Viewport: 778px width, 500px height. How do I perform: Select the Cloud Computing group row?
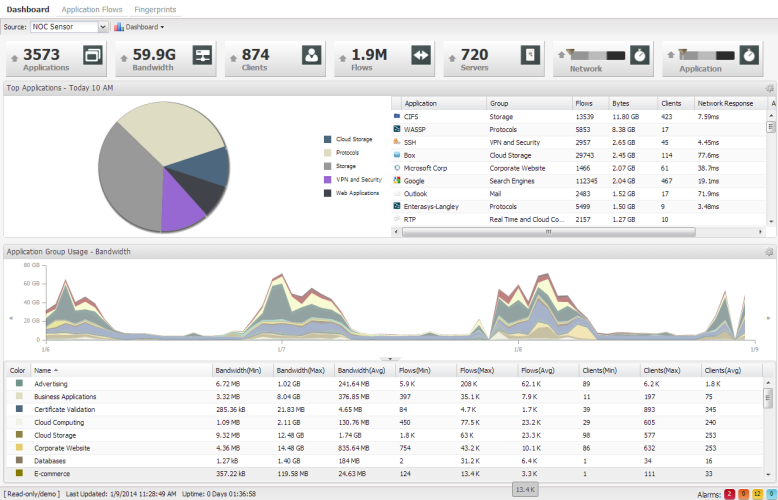(x=384, y=422)
